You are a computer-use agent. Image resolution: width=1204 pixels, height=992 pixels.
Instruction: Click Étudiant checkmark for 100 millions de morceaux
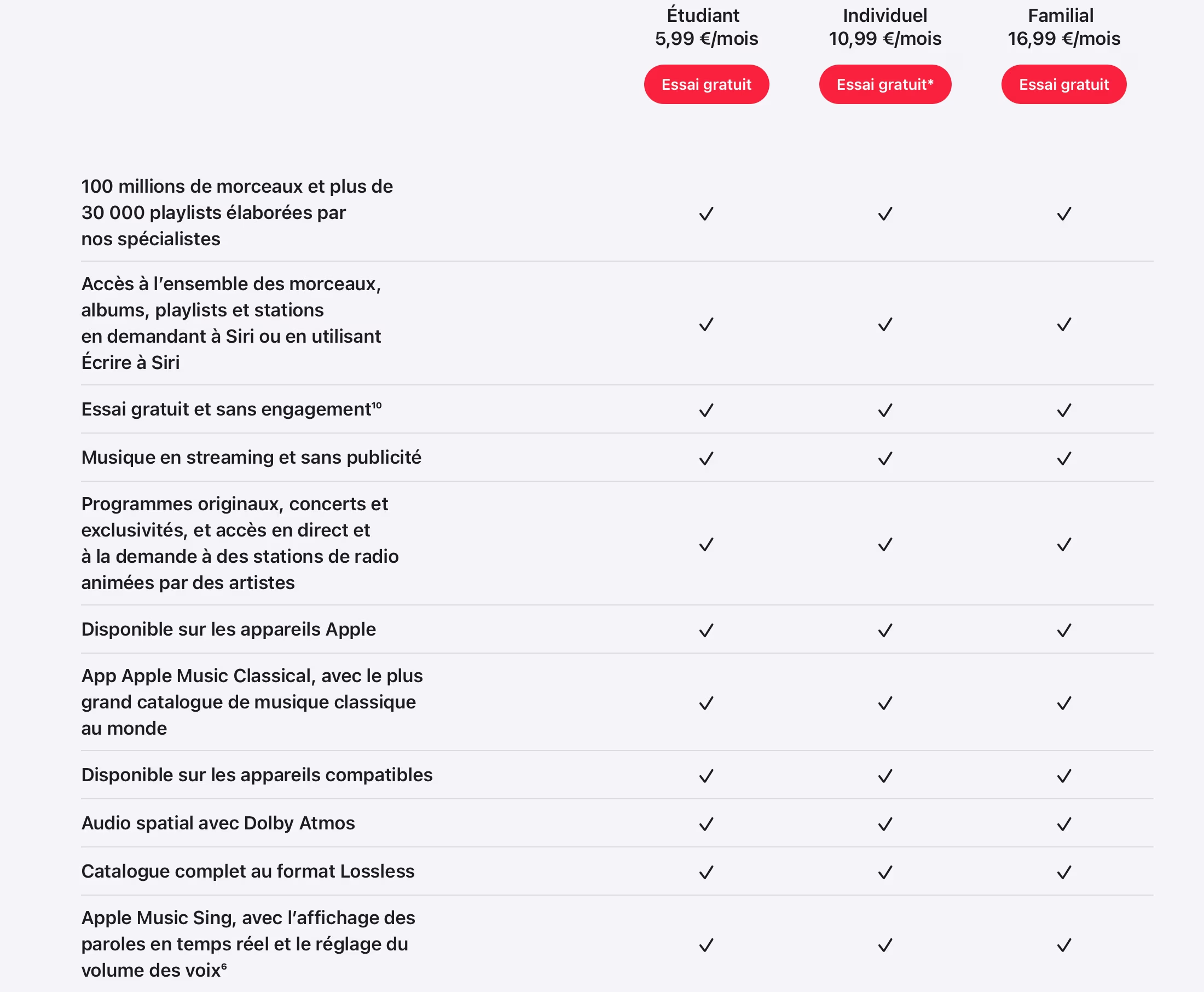point(706,214)
